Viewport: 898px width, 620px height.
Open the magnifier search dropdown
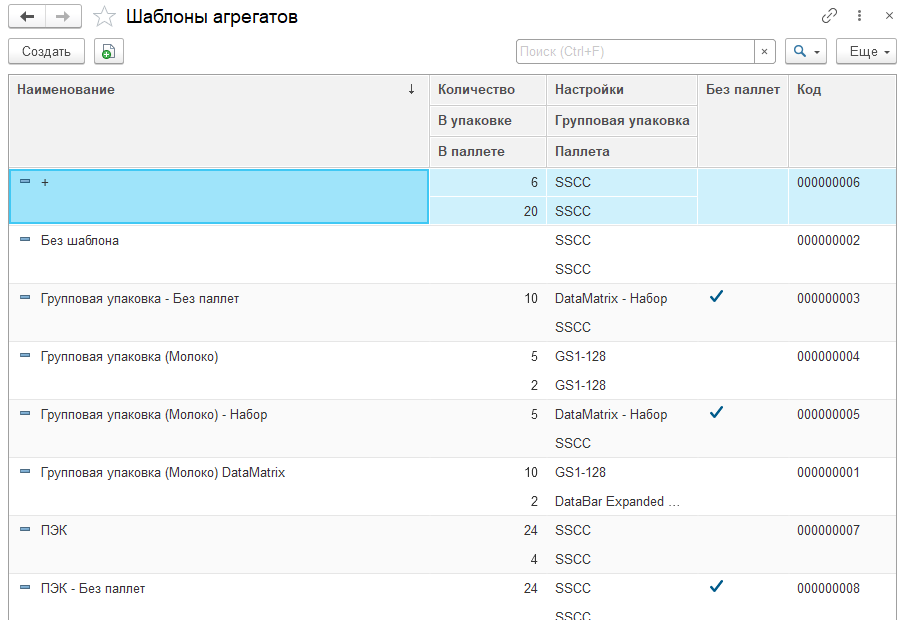pos(805,52)
